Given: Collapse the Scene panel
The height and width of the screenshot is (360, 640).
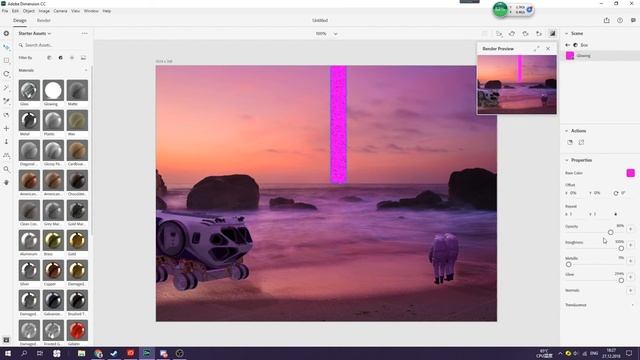Looking at the screenshot, I should click(x=567, y=33).
